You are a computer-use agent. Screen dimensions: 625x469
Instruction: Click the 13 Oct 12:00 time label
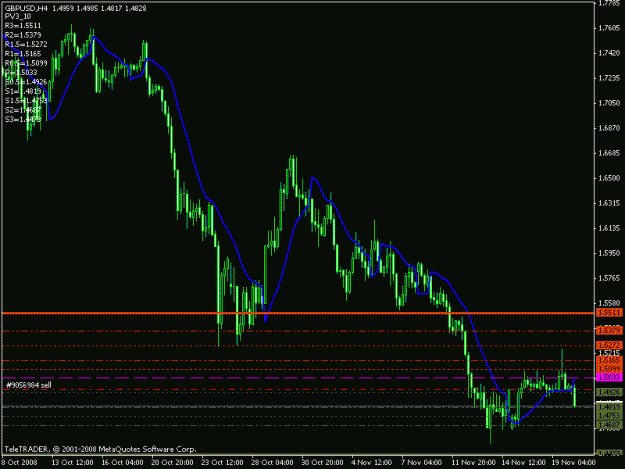(73, 462)
